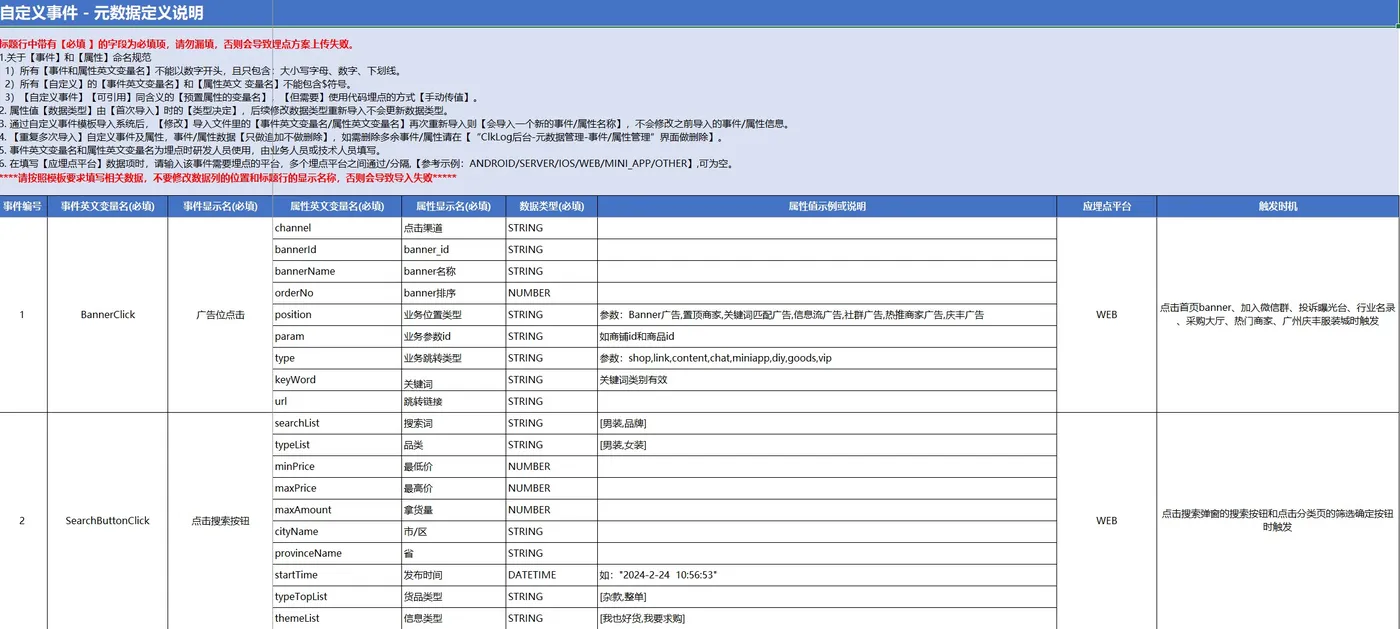Select the 业务参数id cell
1400x629 pixels.
click(x=453, y=336)
